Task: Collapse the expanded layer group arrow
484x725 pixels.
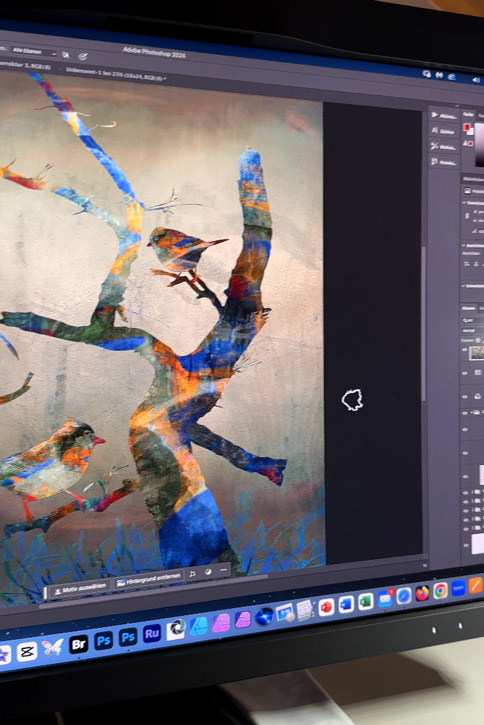Action: (471, 412)
